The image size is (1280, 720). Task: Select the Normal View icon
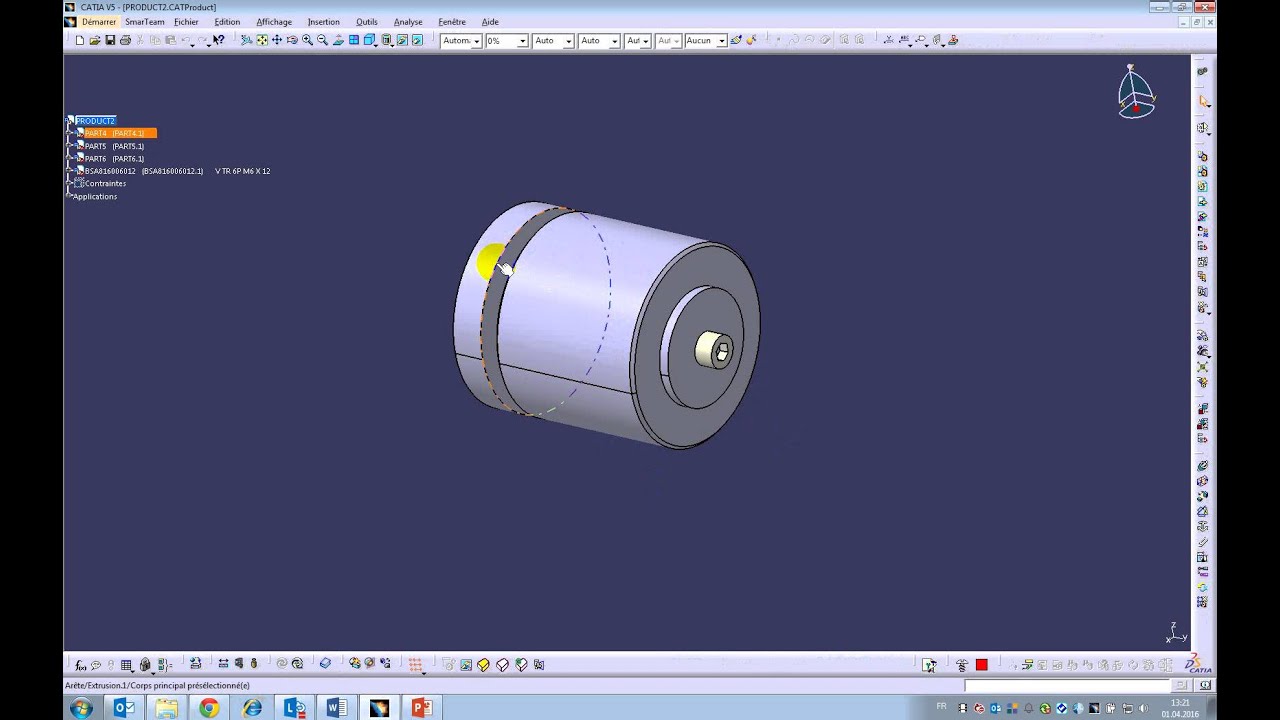click(x=338, y=40)
